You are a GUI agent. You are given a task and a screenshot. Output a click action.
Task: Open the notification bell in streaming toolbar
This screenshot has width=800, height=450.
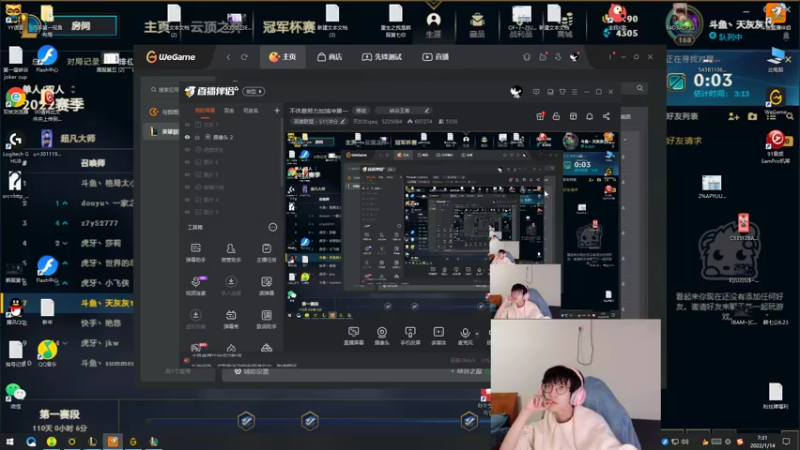click(x=589, y=116)
